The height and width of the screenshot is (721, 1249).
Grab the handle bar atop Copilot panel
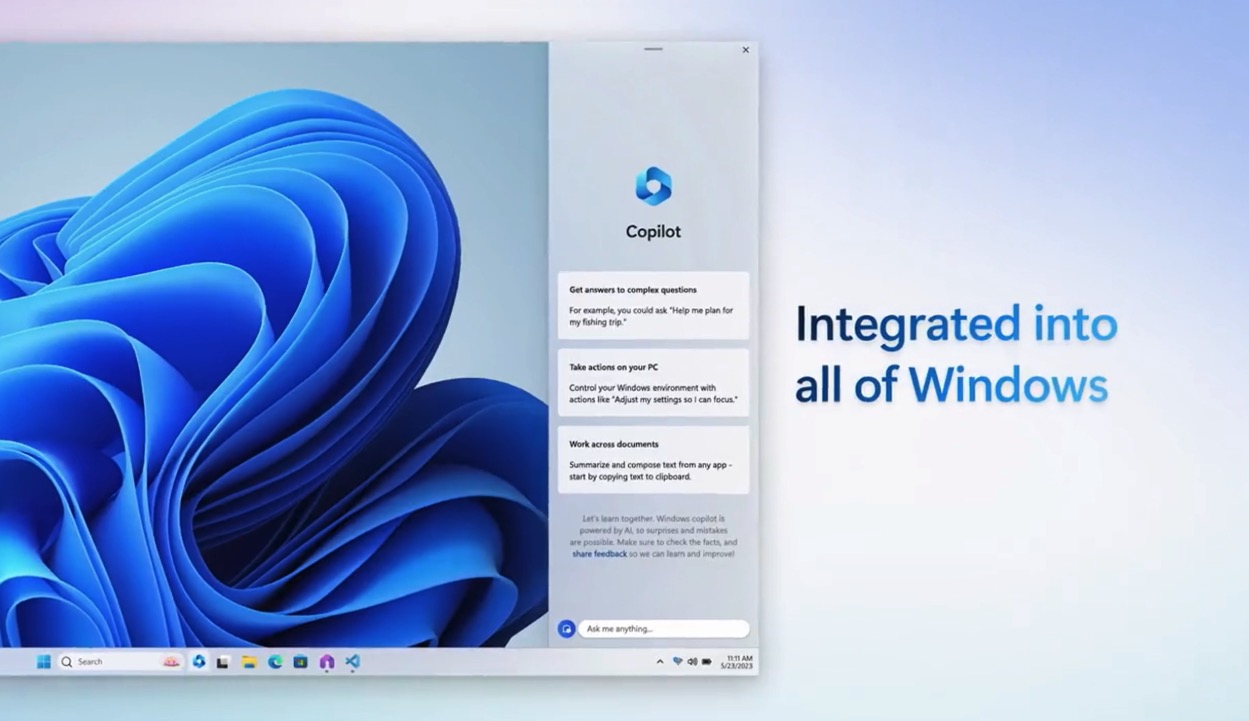pyautogui.click(x=653, y=49)
